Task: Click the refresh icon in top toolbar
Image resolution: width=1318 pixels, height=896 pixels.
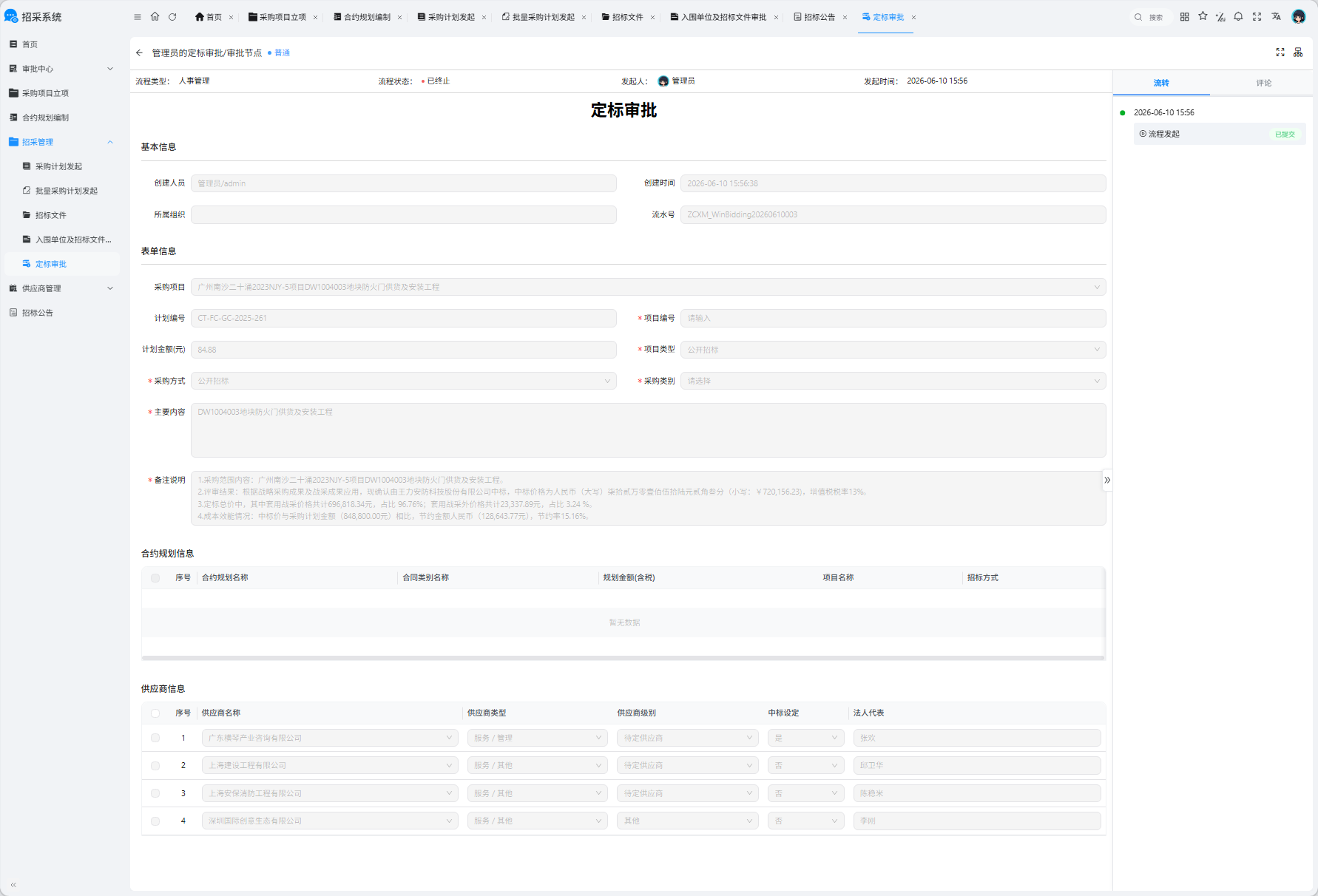Action: 172,17
